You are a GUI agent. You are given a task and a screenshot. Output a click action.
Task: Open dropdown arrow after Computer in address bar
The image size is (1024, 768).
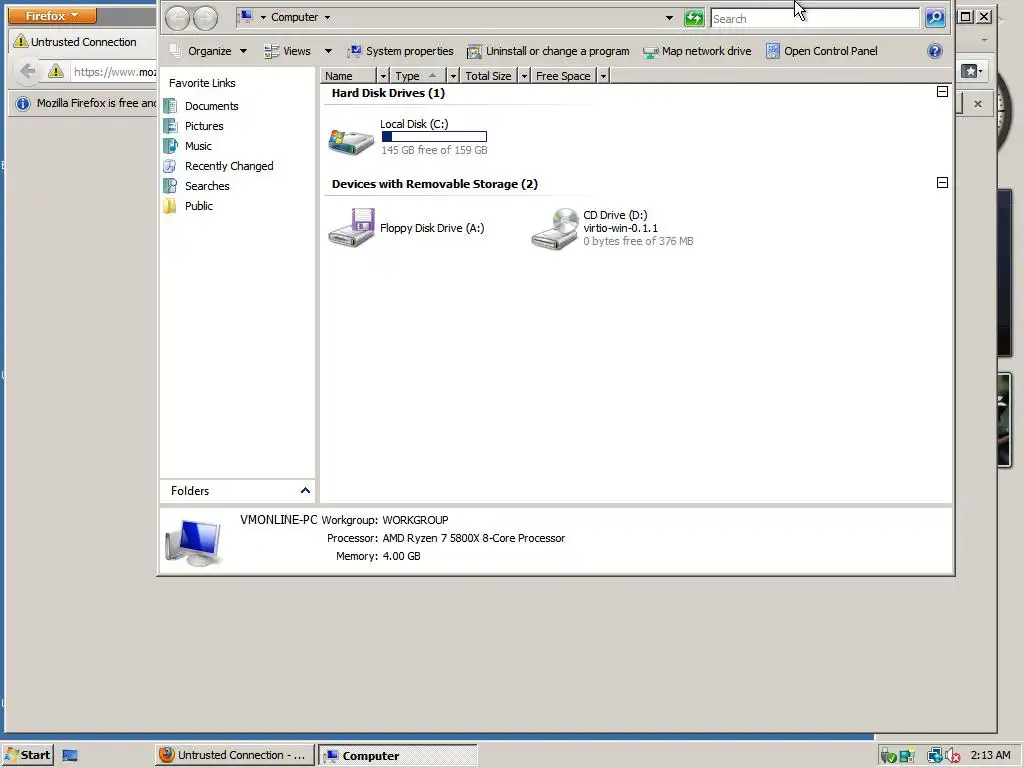click(327, 18)
